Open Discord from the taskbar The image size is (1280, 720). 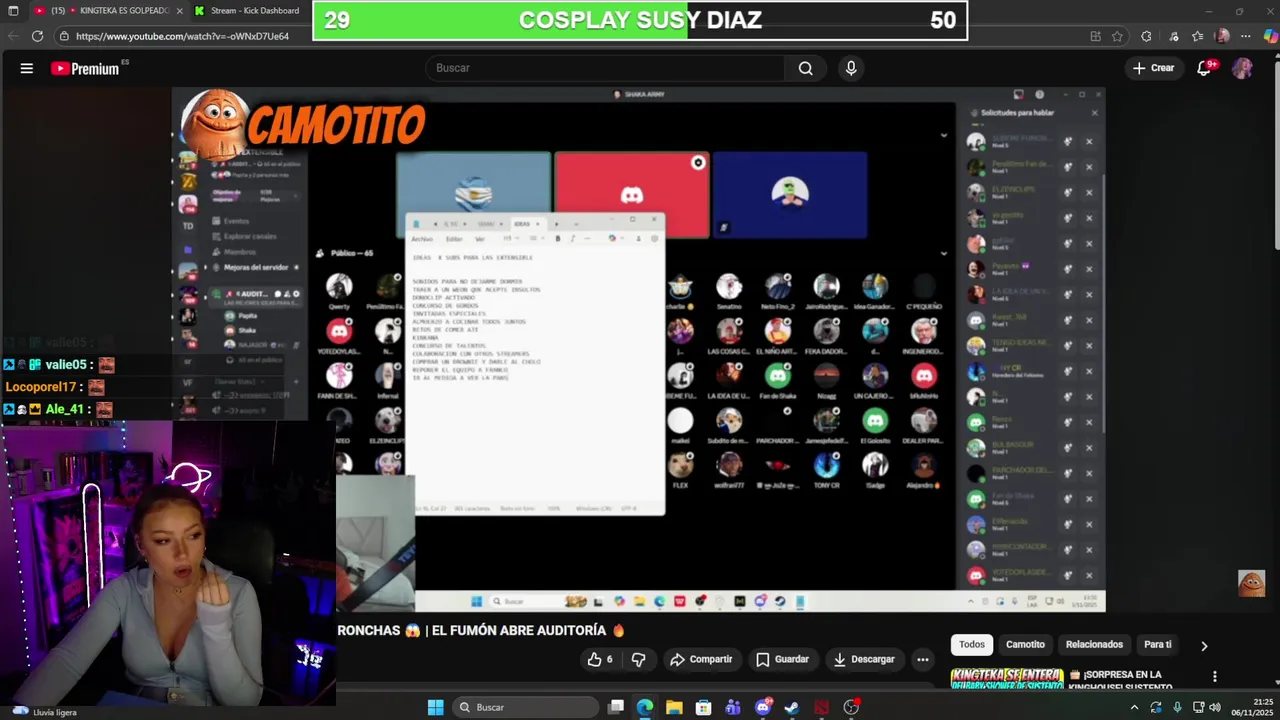(x=763, y=707)
